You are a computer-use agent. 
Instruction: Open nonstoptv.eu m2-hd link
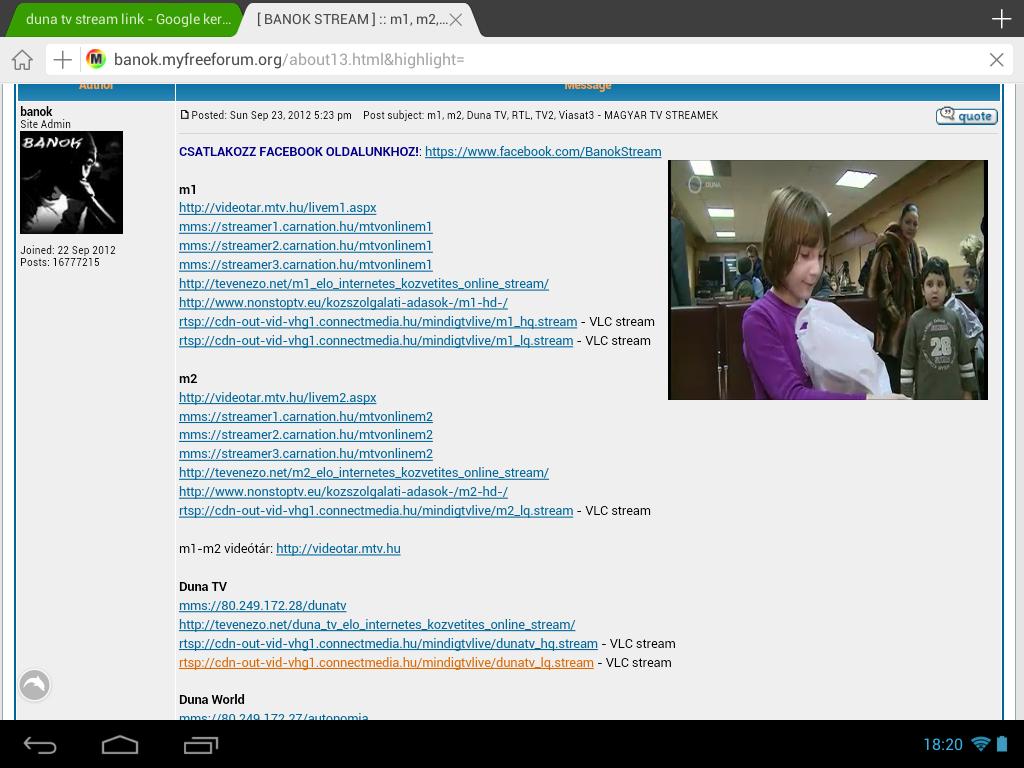[x=343, y=491]
